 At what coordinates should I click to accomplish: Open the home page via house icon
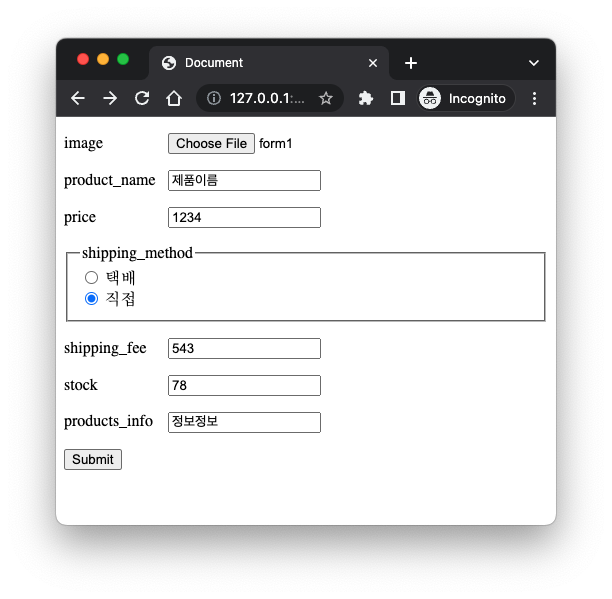click(x=174, y=98)
